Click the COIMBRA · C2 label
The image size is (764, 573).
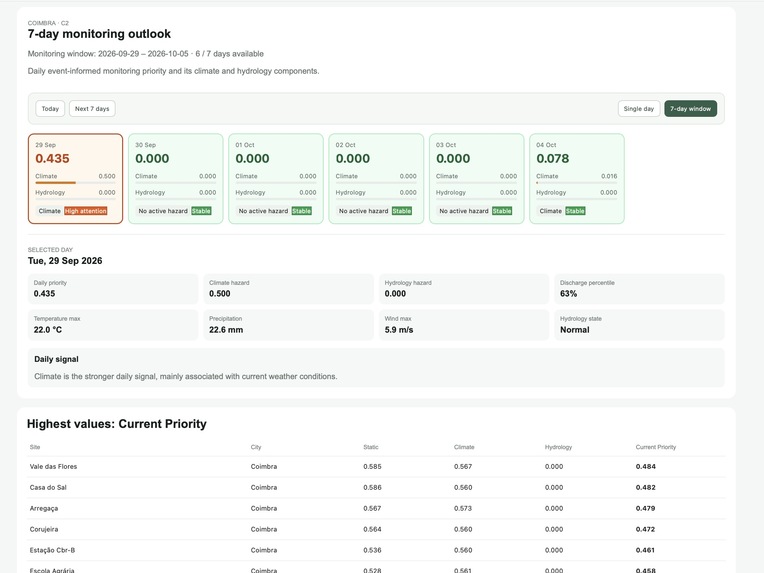pos(48,23)
